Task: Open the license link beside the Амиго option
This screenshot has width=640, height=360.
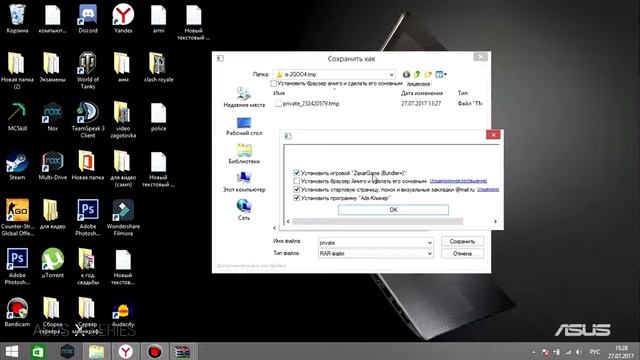Action: pyautogui.click(x=458, y=181)
